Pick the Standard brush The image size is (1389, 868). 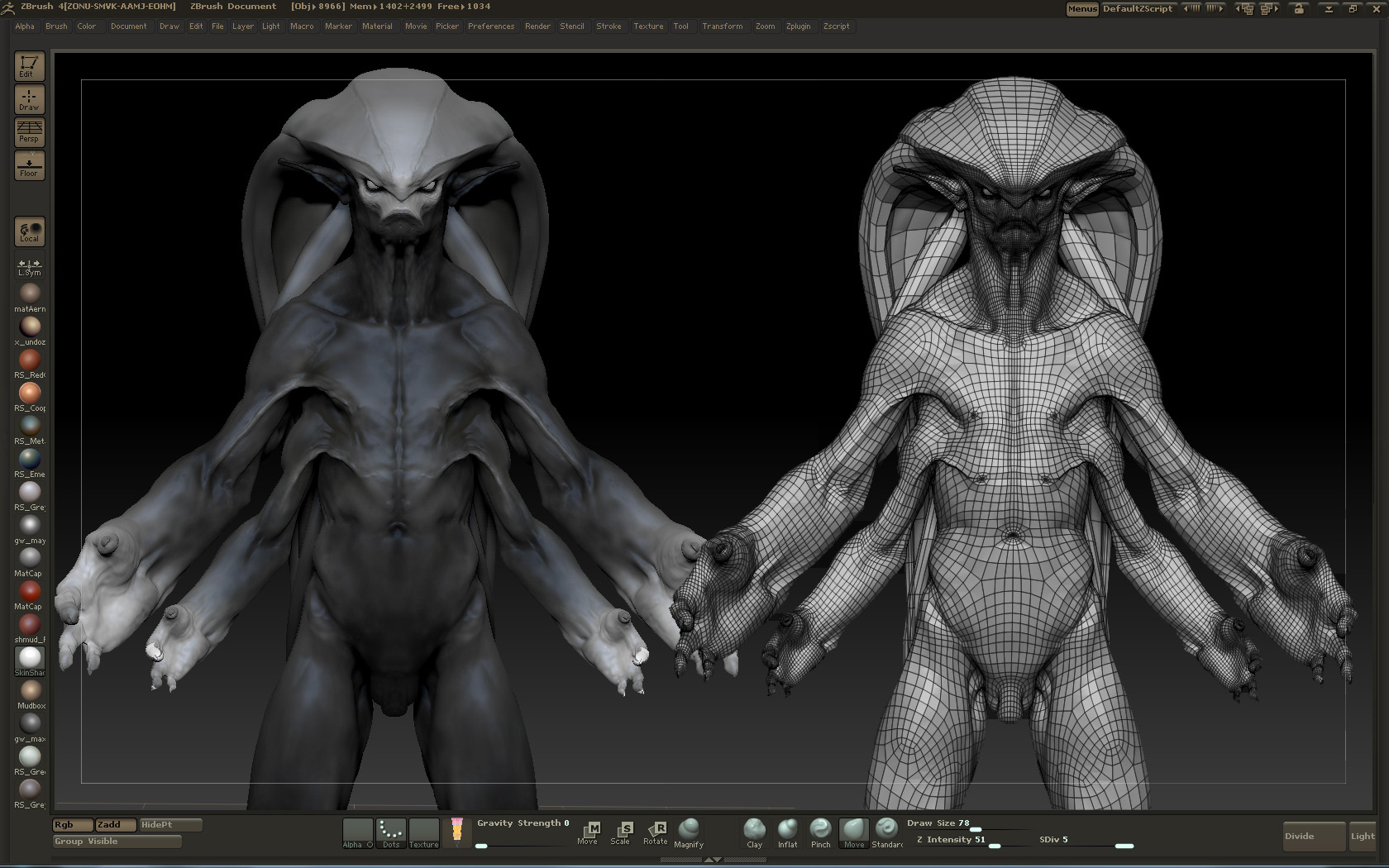click(886, 832)
